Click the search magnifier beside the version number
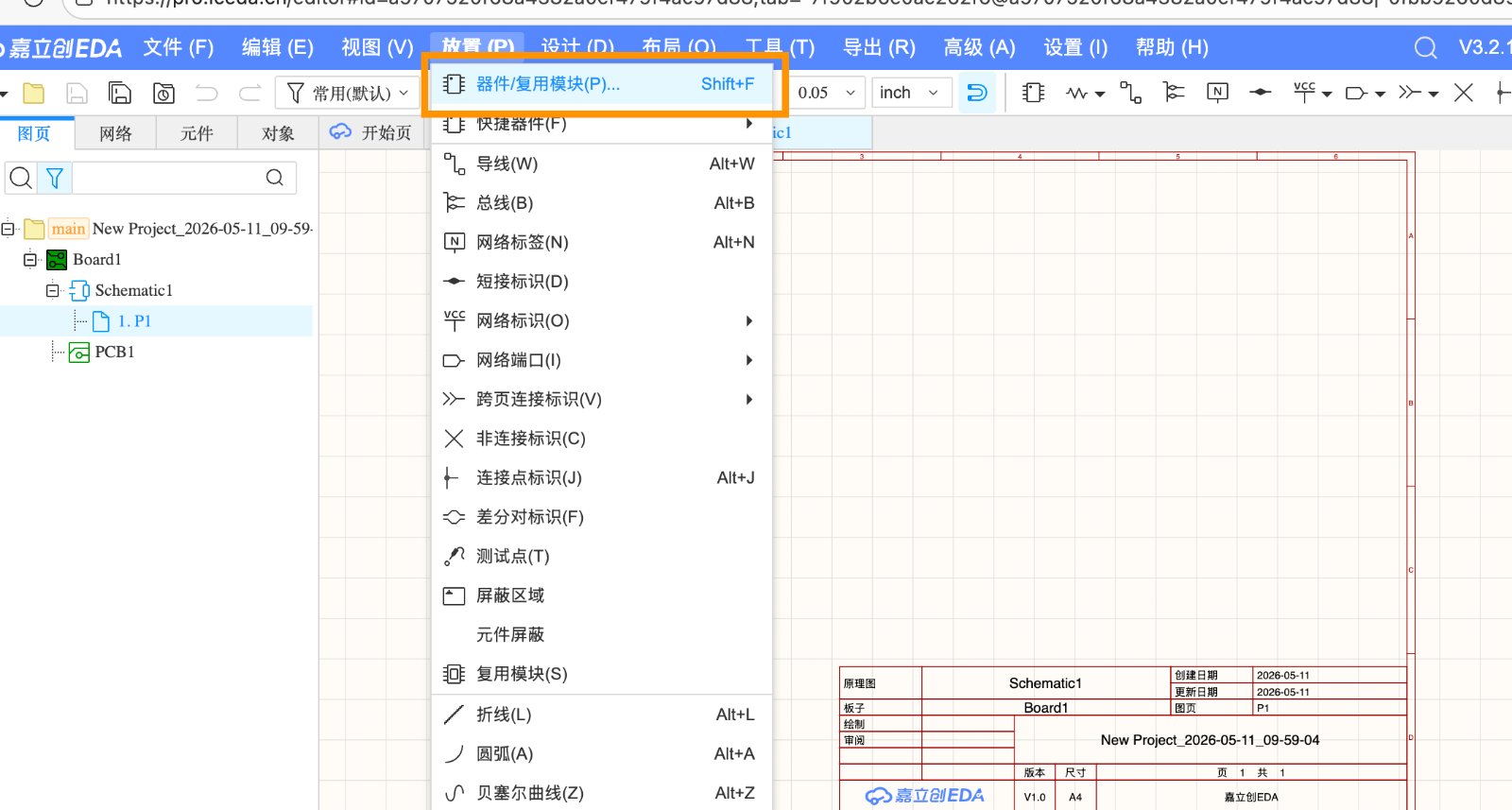The width and height of the screenshot is (1512, 810). [x=1426, y=47]
